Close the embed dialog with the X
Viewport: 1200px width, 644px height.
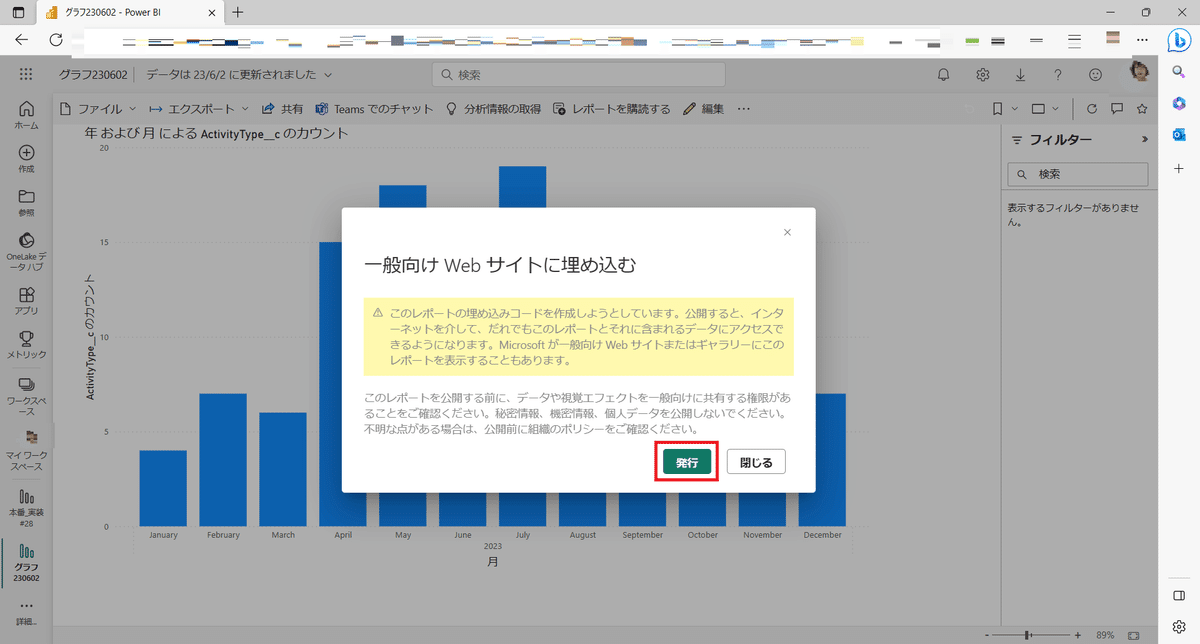787,232
